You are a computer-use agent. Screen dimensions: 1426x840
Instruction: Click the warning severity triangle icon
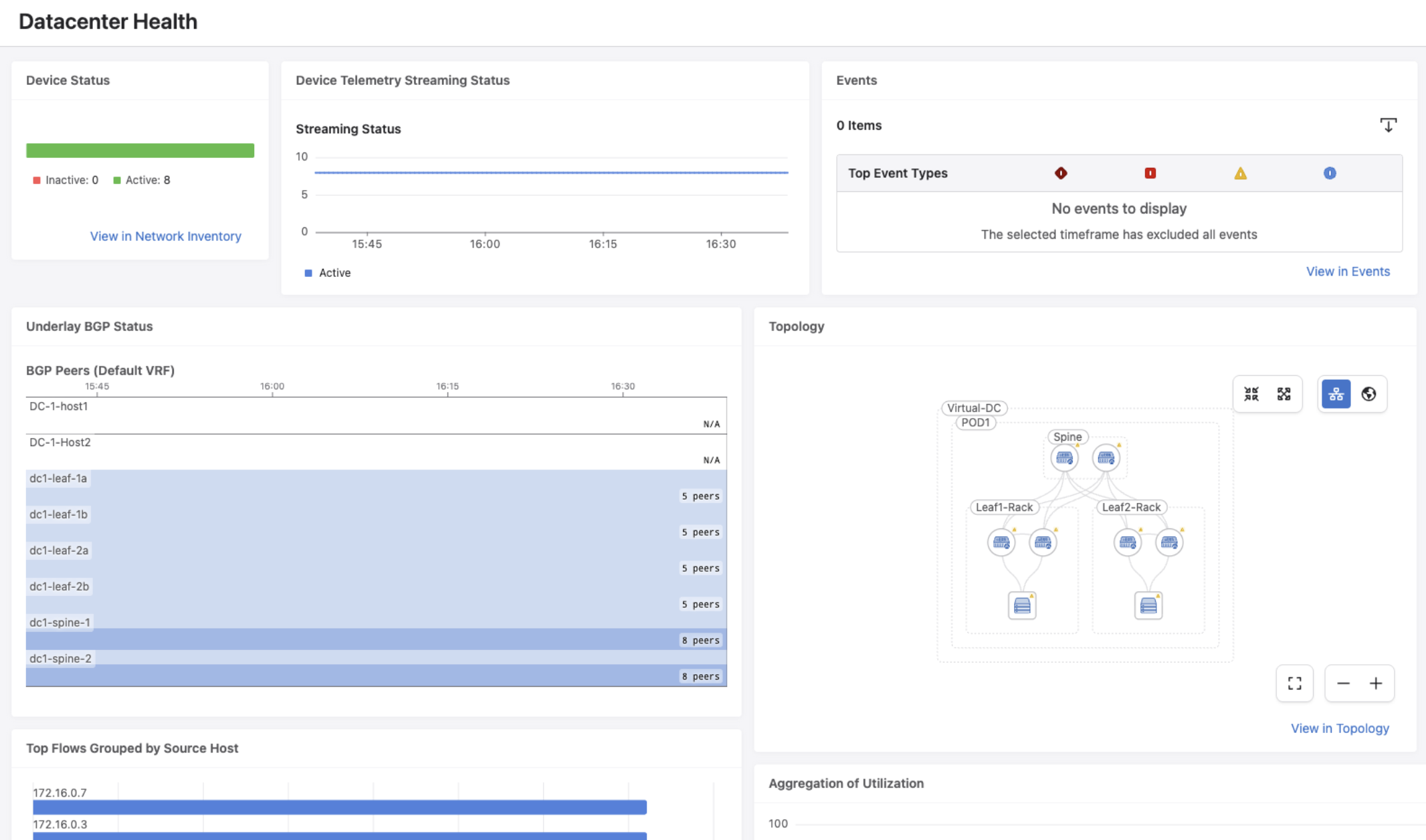coord(1240,173)
